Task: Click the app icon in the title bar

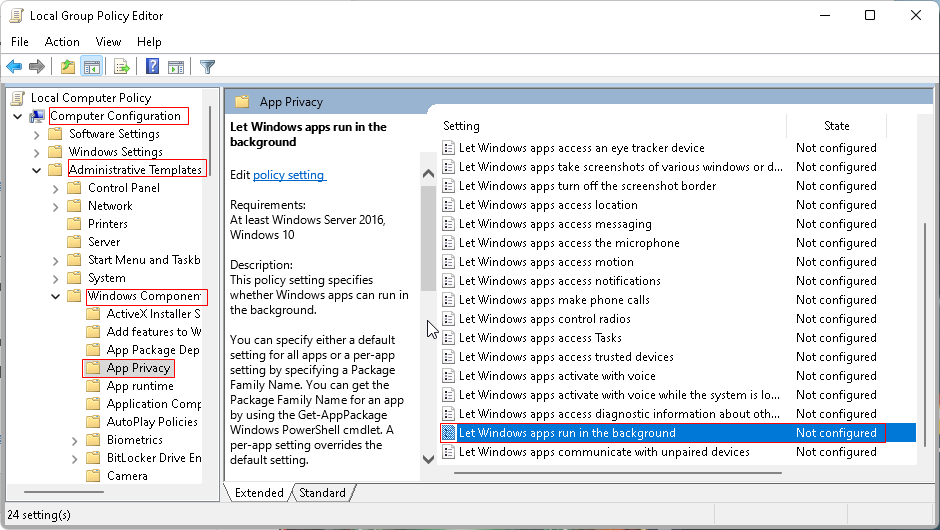Action: 17,16
